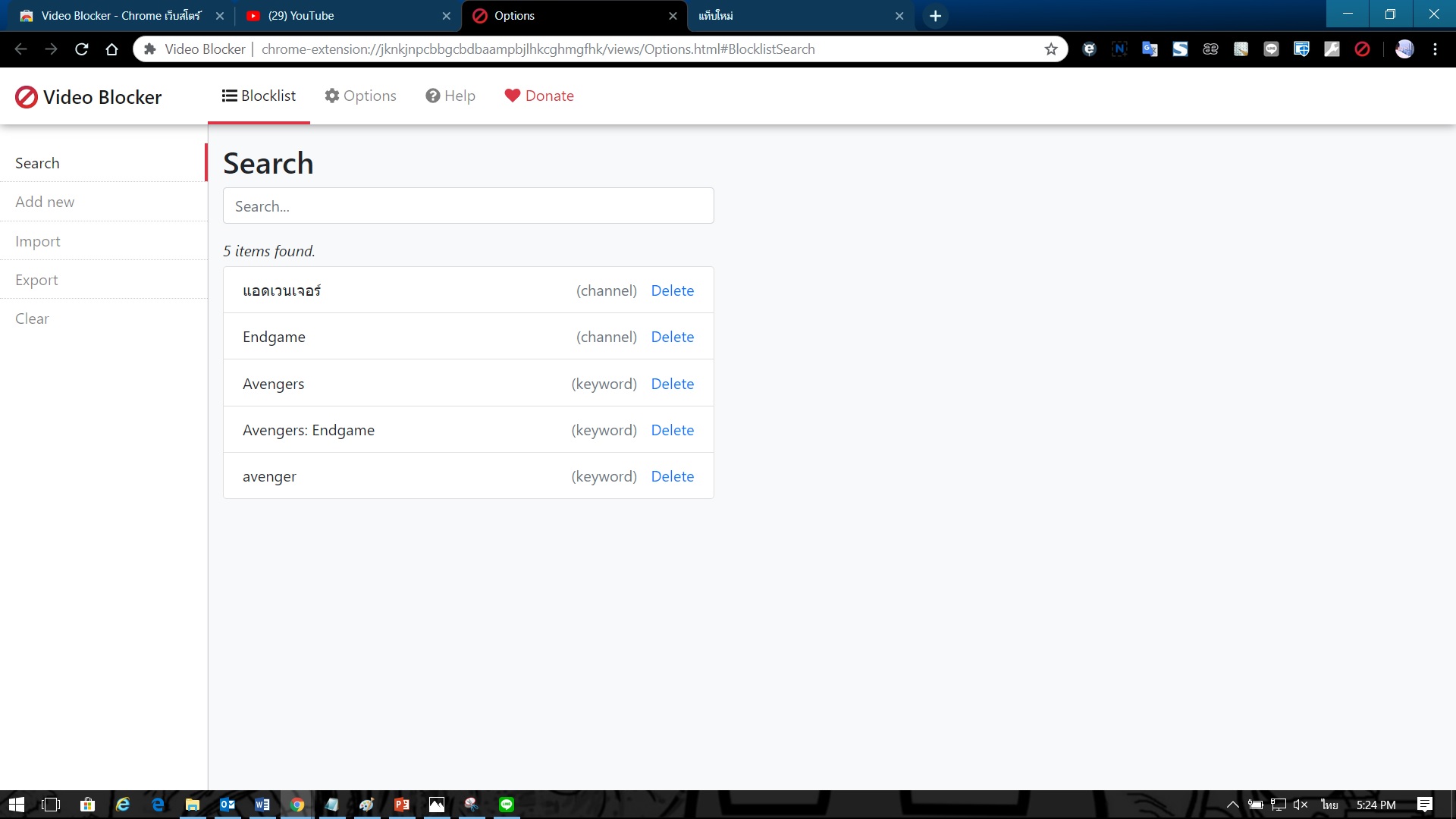Open the Help tab
This screenshot has width=1456, height=819.
[450, 96]
